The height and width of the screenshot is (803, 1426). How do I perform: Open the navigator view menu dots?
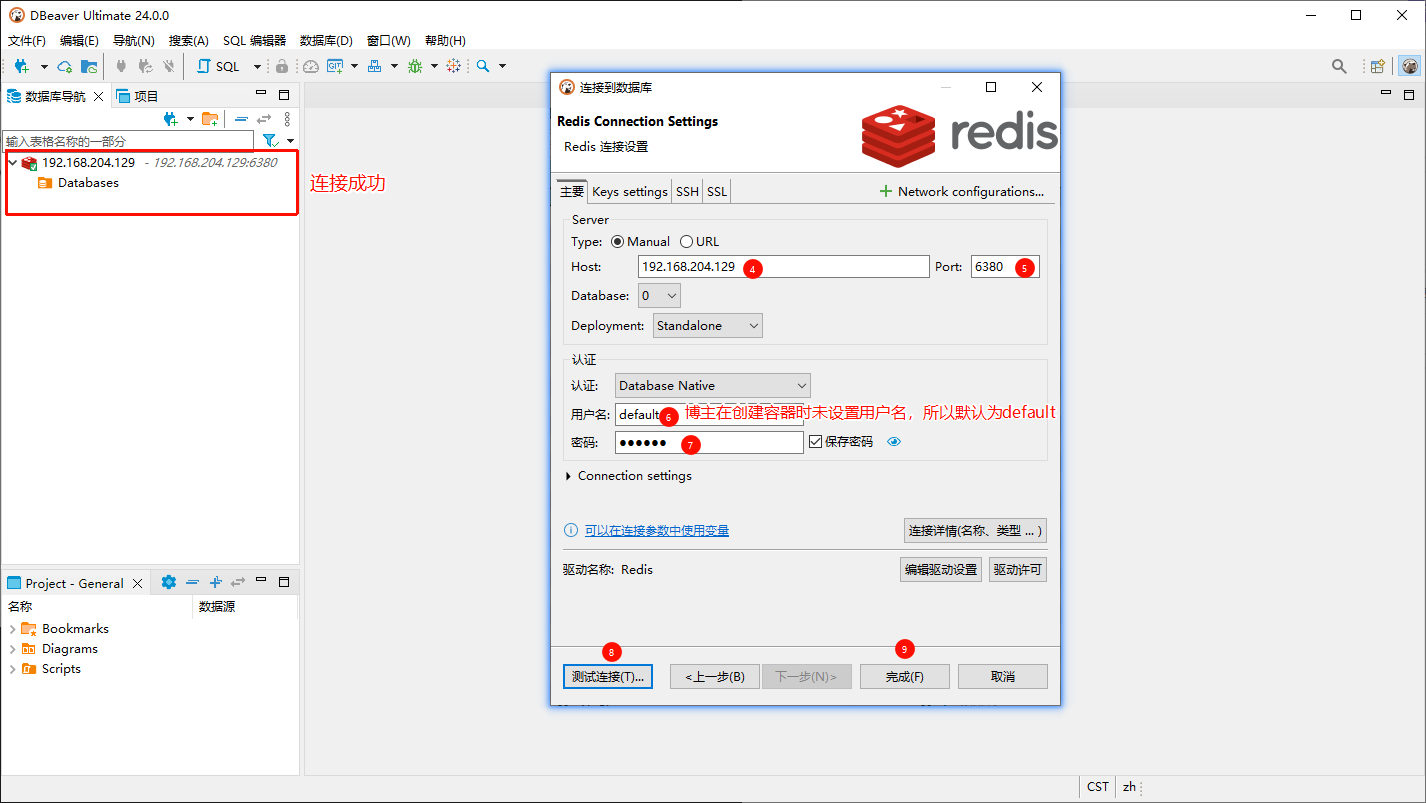(287, 119)
